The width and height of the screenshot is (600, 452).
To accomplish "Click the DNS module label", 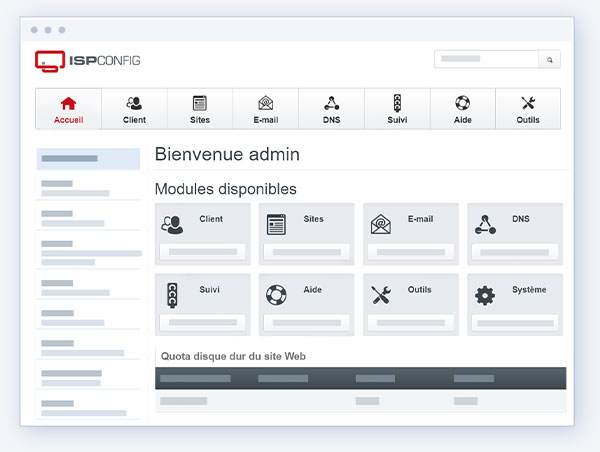I will 521,219.
